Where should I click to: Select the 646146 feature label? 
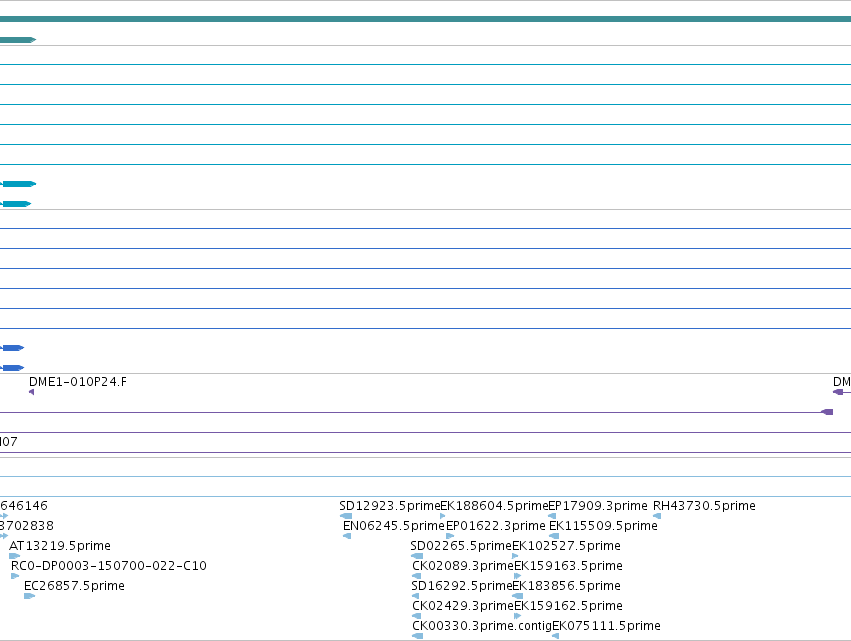pos(24,506)
